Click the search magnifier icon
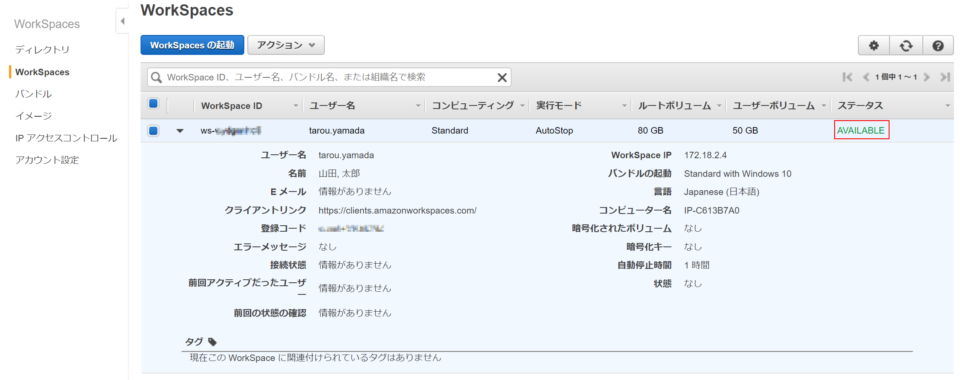This screenshot has width=960, height=380. [x=157, y=78]
